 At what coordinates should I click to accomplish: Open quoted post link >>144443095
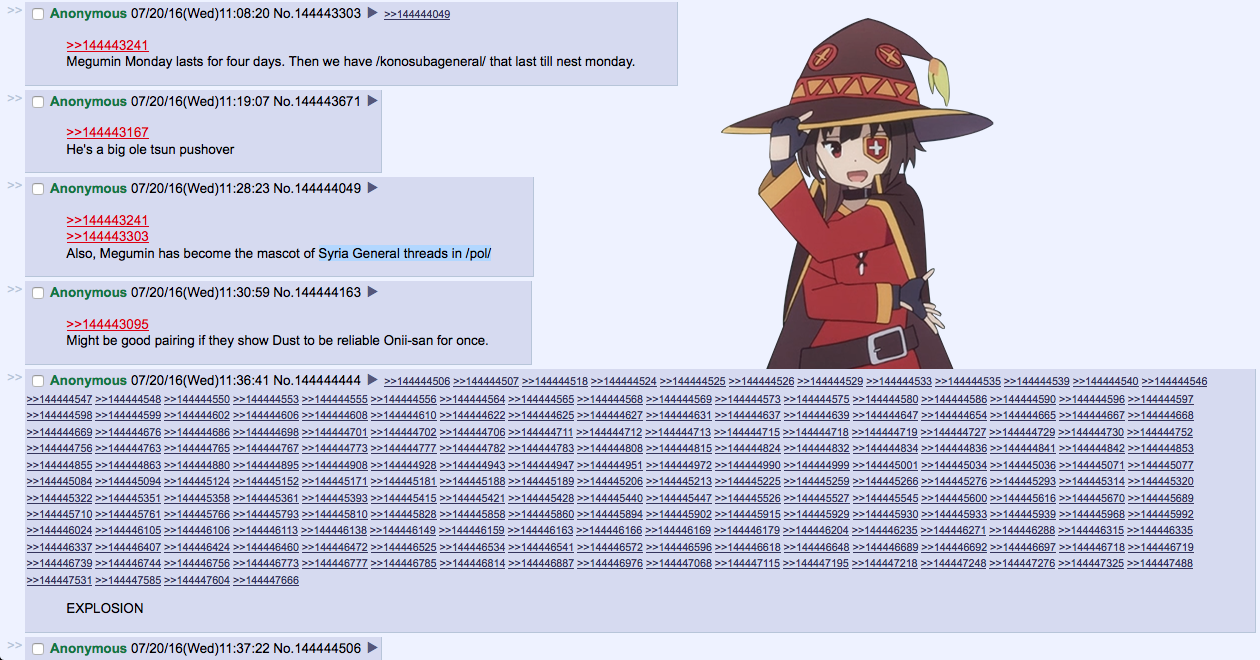[107, 324]
